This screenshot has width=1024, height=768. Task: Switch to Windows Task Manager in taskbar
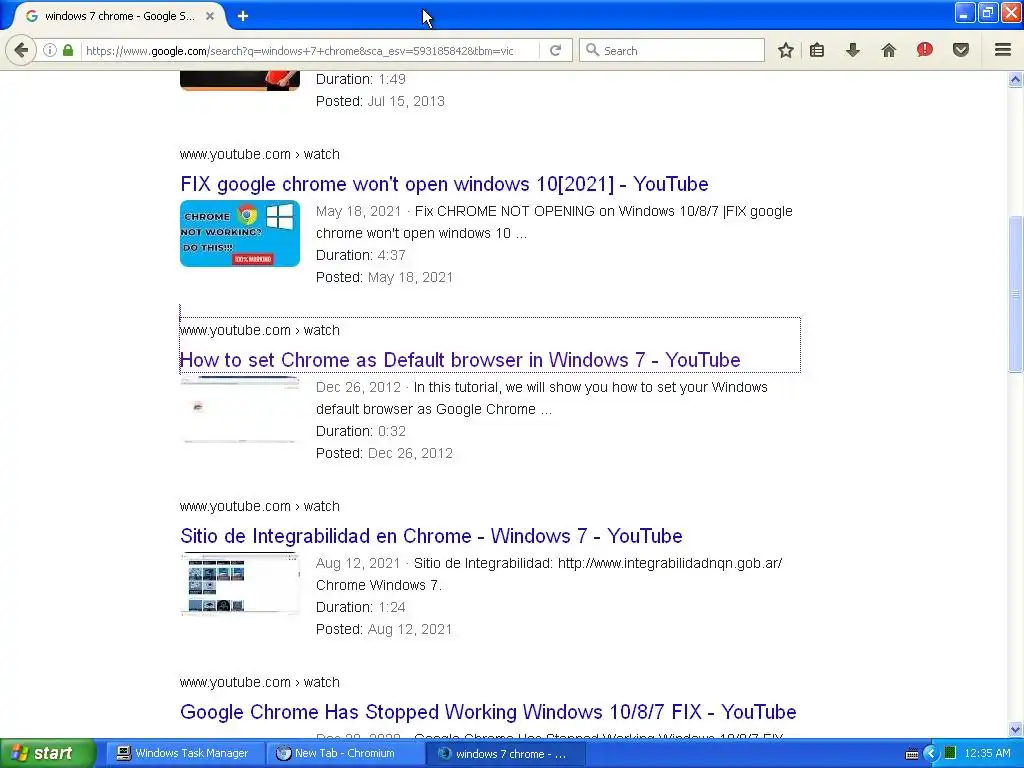183,754
